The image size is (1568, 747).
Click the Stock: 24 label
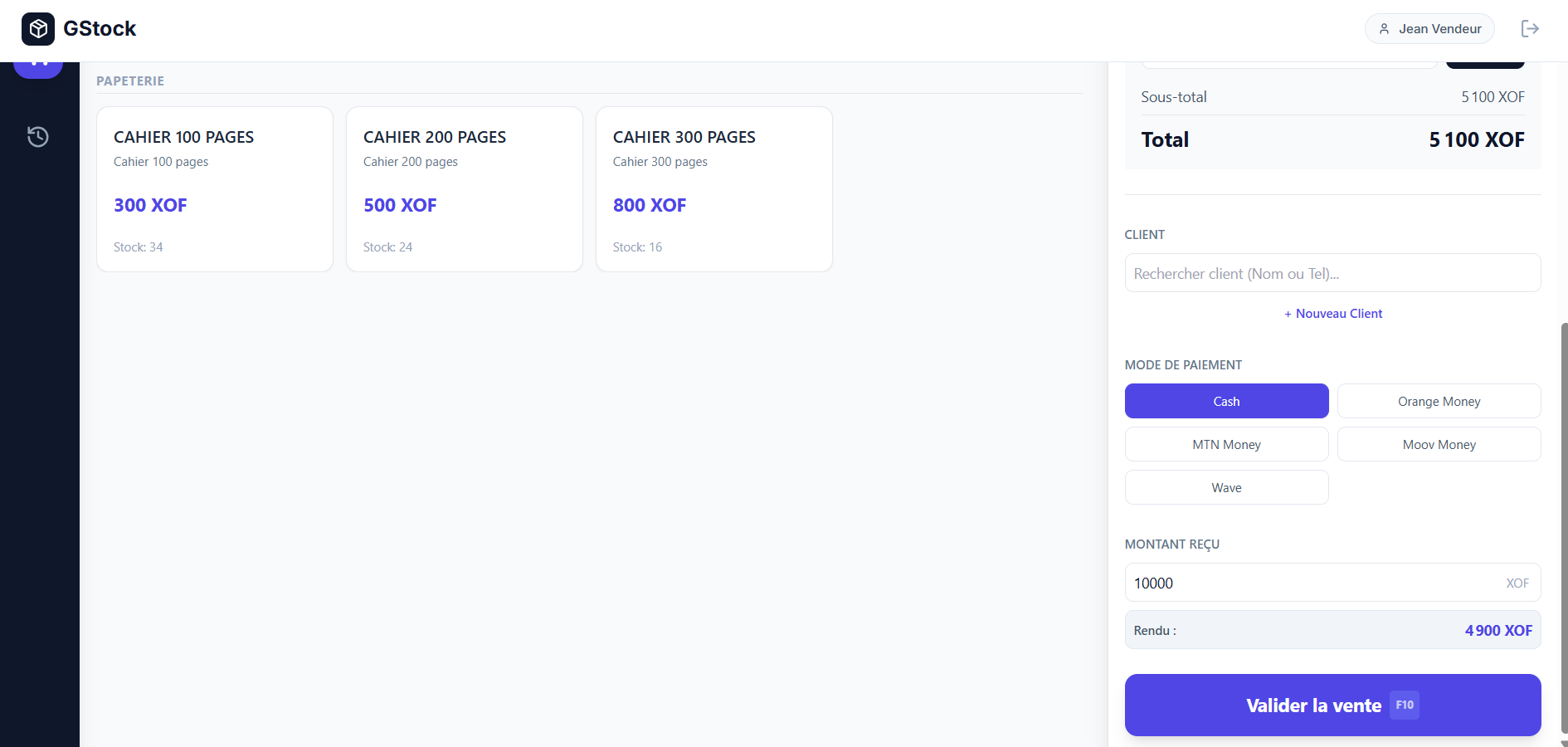[x=388, y=247]
